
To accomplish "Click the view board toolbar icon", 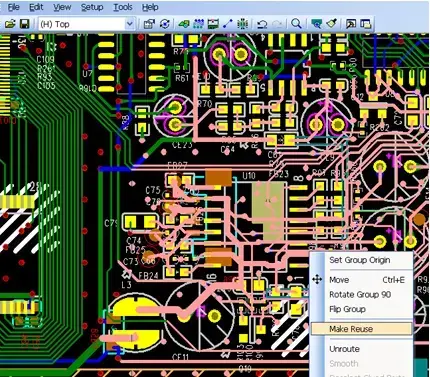I will [x=316, y=24].
